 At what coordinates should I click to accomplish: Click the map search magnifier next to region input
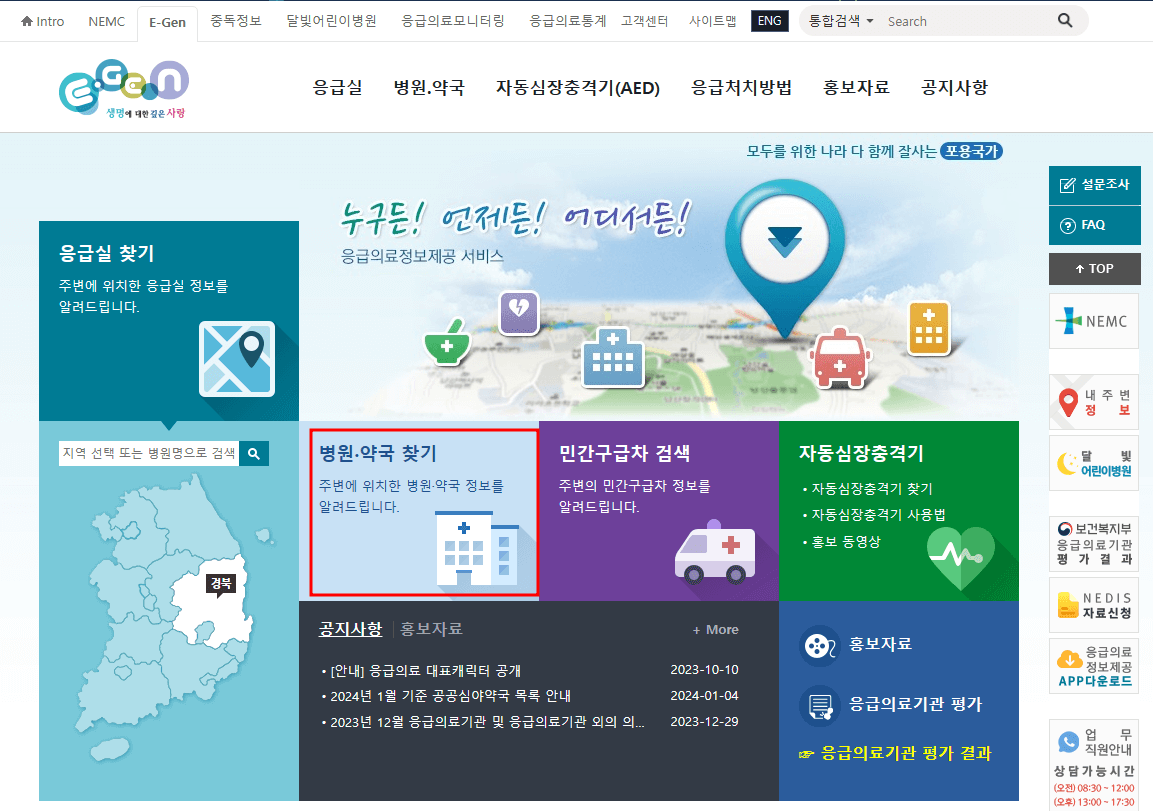click(x=253, y=453)
